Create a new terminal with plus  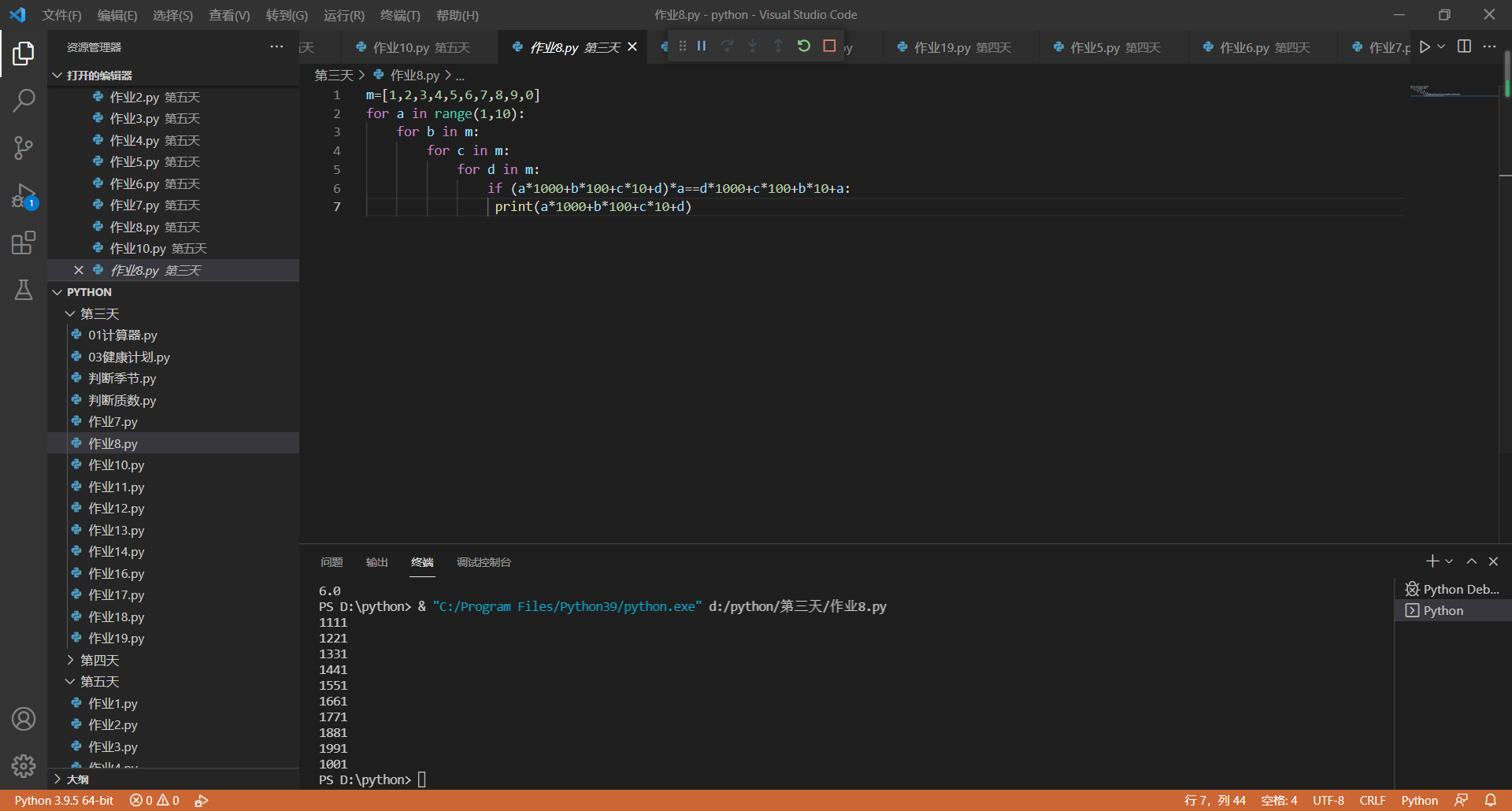(1432, 561)
